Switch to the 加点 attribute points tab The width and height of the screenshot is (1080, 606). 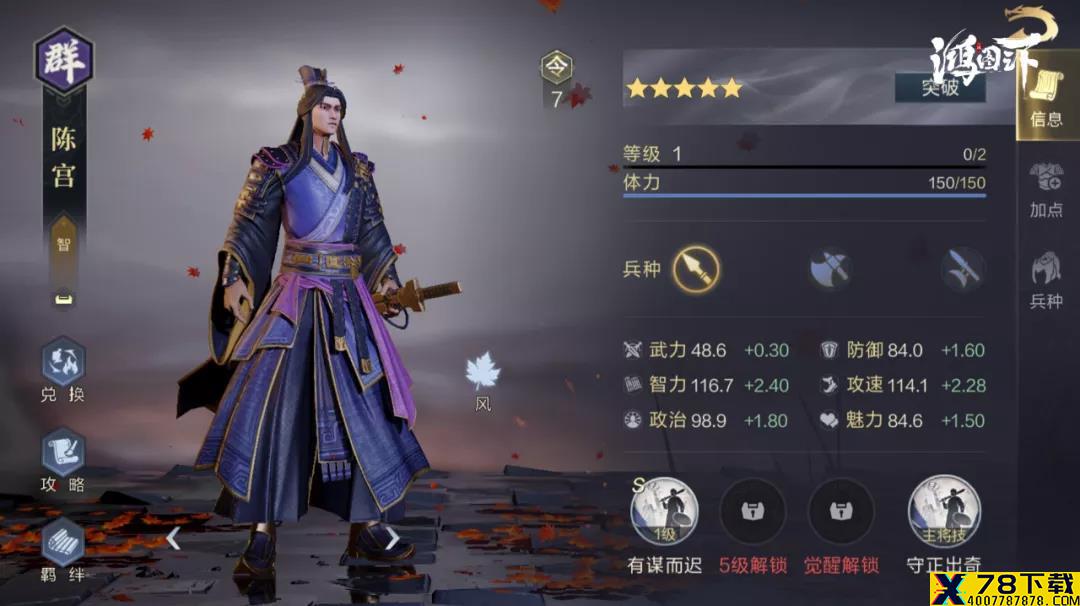[1046, 191]
